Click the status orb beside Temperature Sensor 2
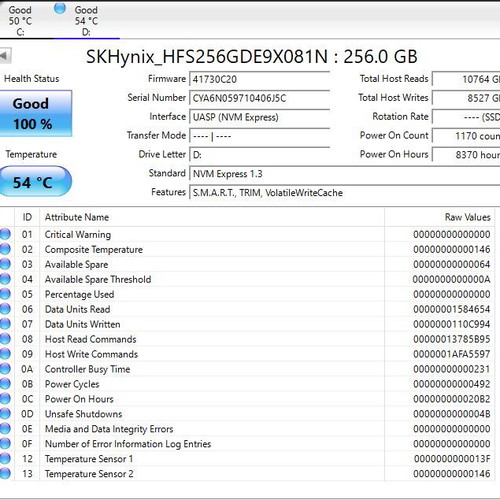Viewport: 500px width, 500px height. (x=5, y=473)
